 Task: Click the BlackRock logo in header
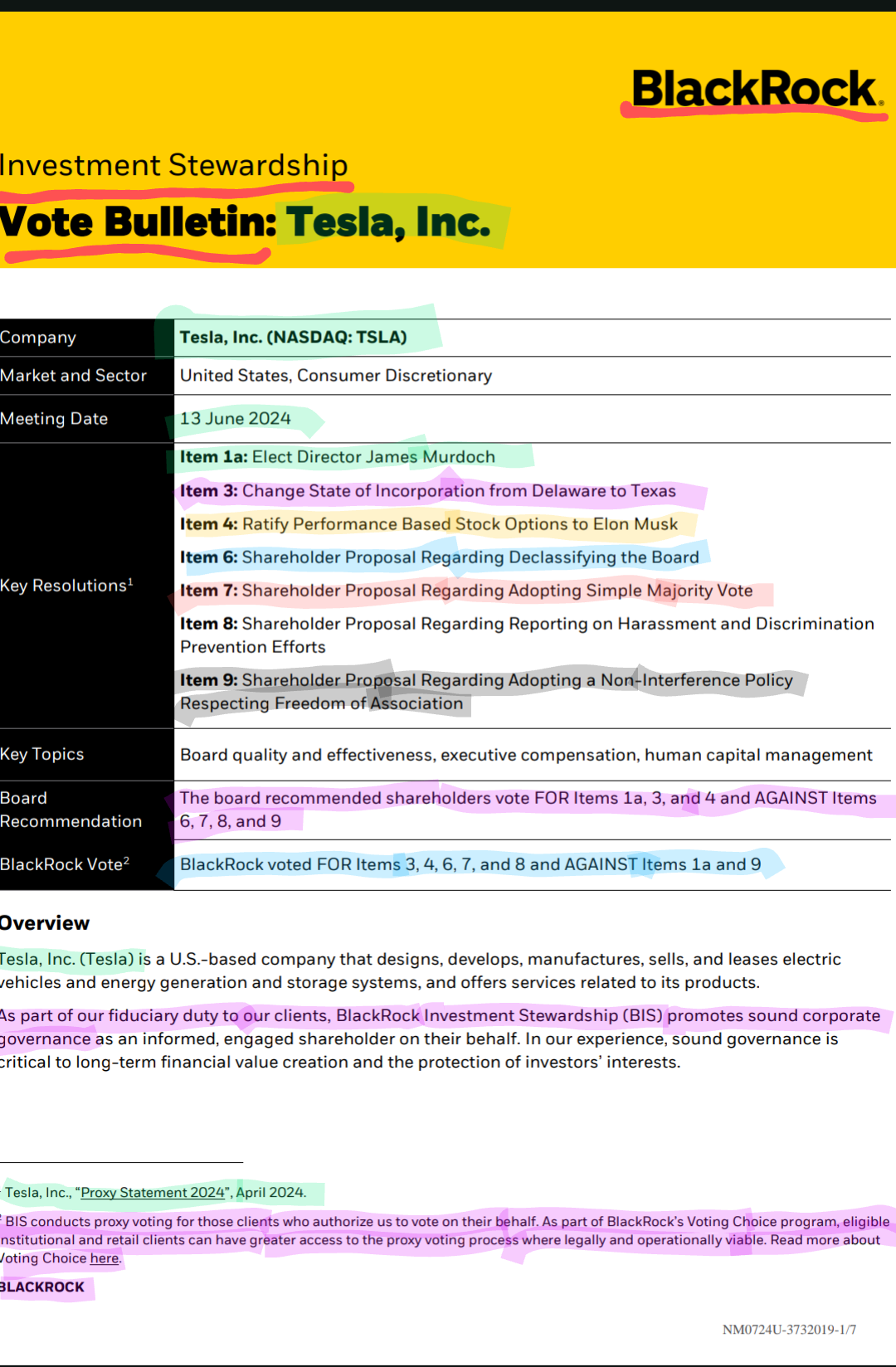(x=757, y=90)
